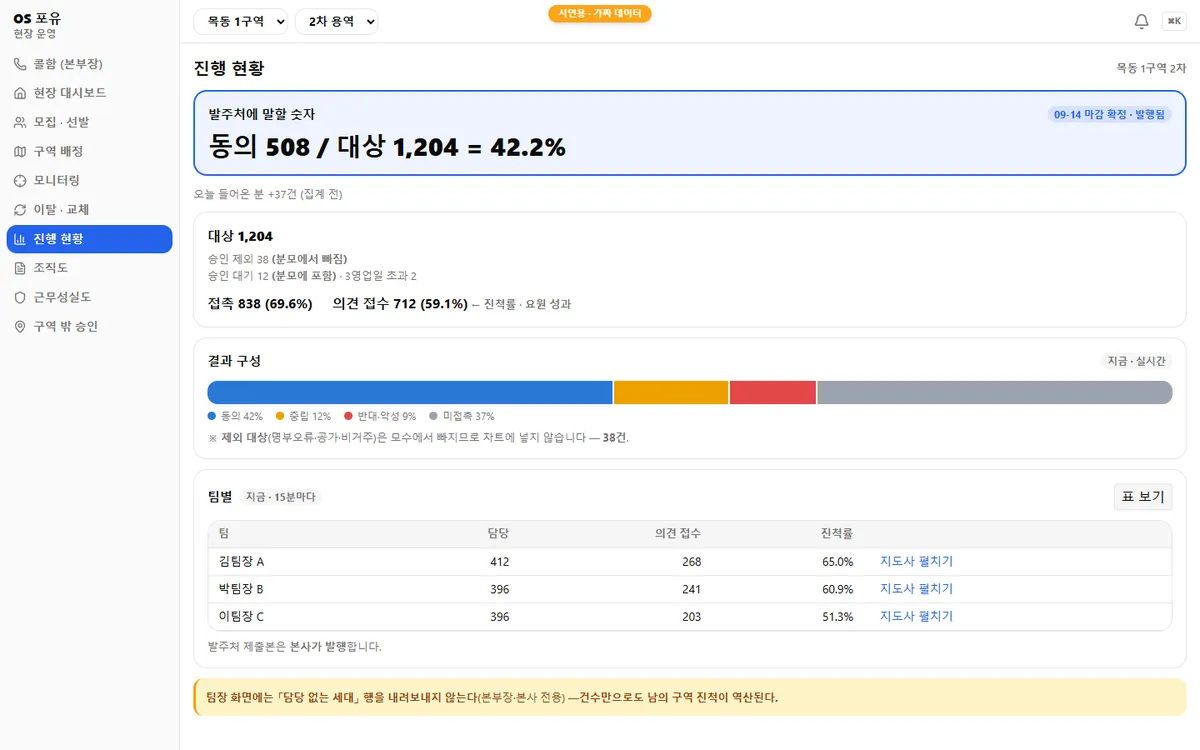Click the 의견 접수 value 241
Screen dimensions: 1200x750
pyautogui.click(x=691, y=589)
